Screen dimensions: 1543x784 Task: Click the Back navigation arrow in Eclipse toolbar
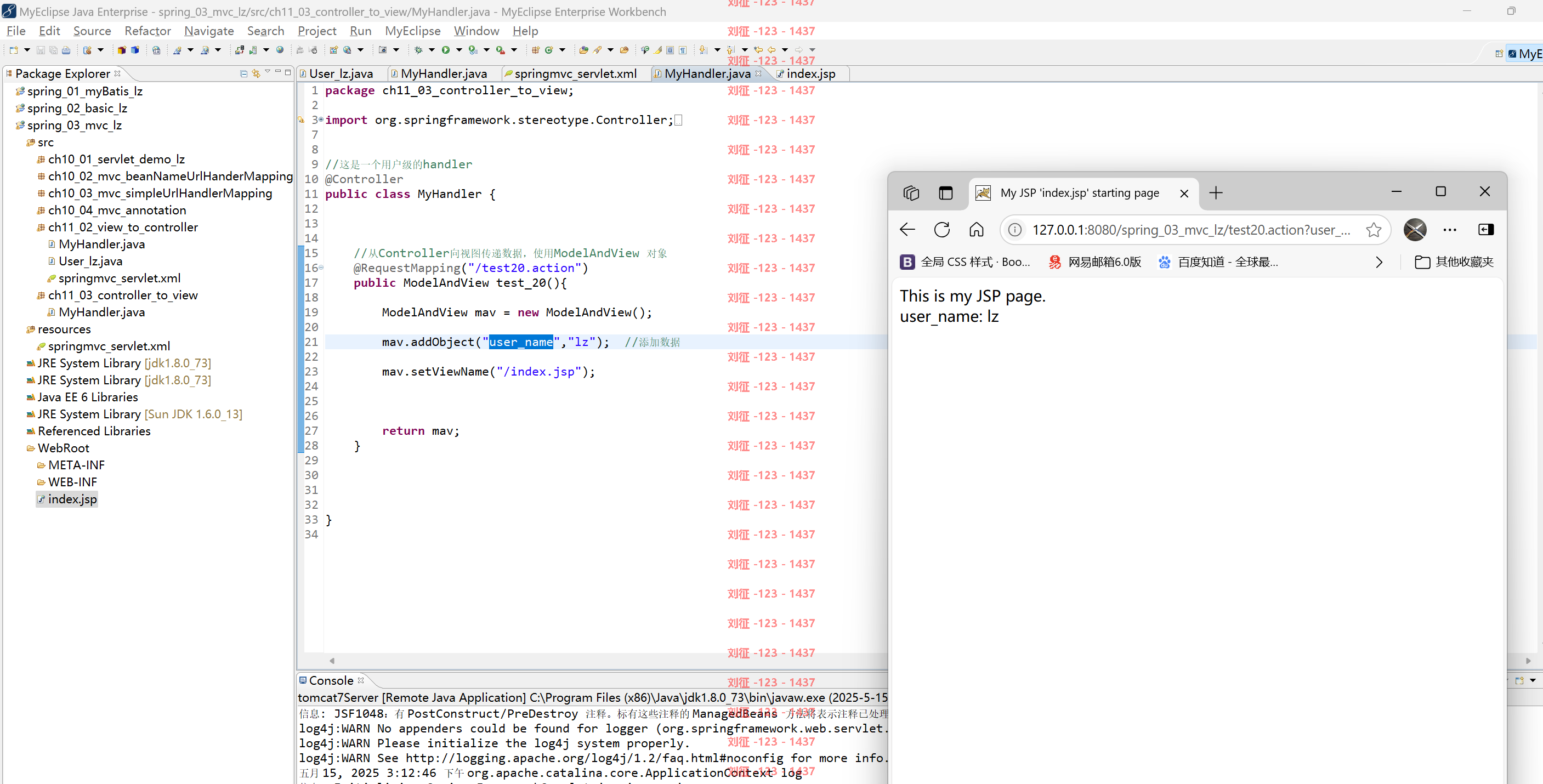point(771,50)
